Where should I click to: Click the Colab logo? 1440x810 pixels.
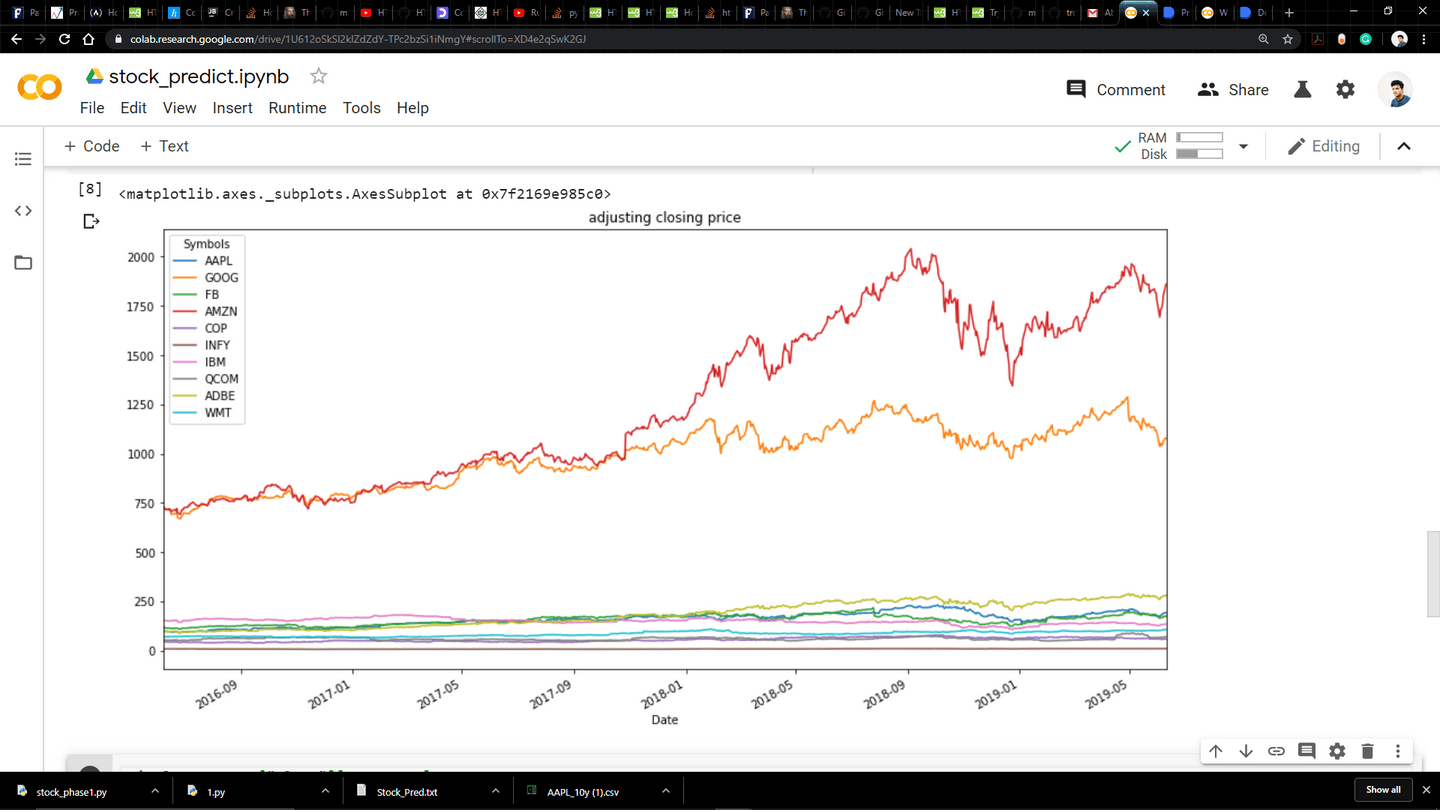[40, 88]
